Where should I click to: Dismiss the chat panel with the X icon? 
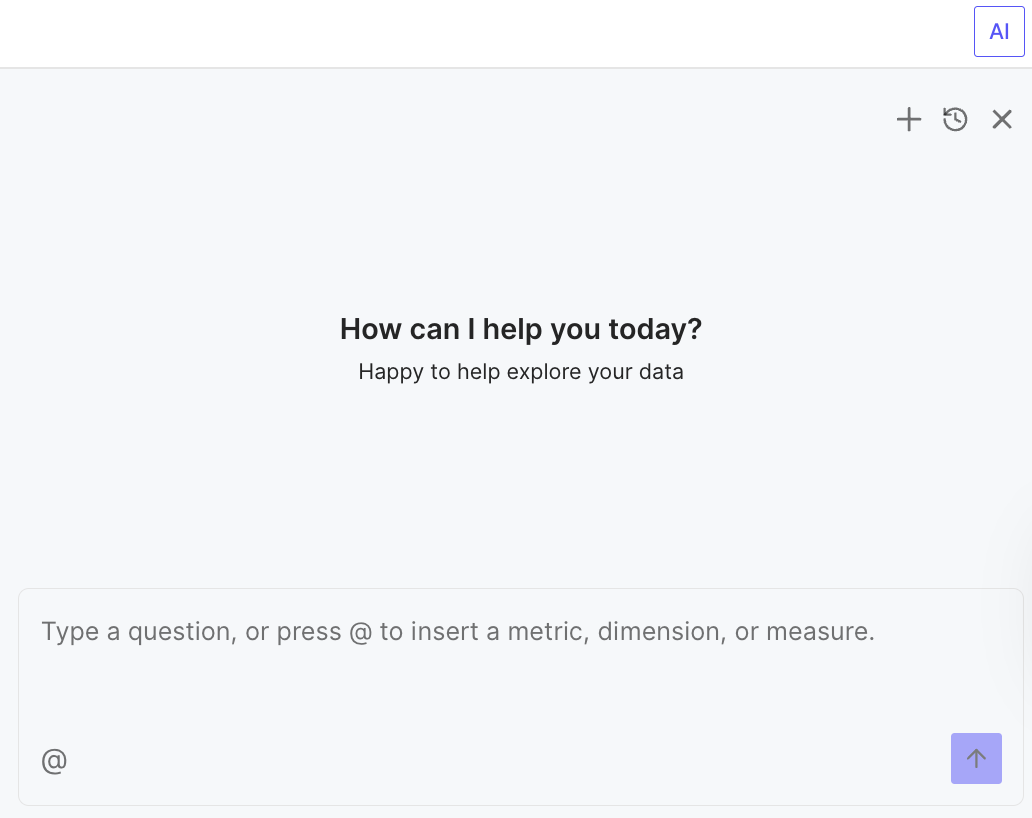[1002, 120]
